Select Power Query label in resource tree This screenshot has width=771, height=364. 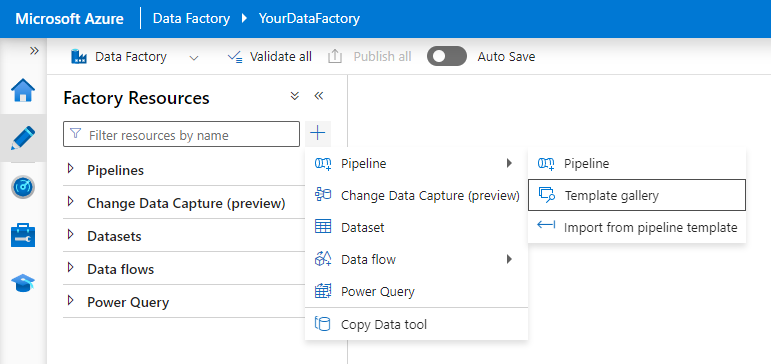128,302
